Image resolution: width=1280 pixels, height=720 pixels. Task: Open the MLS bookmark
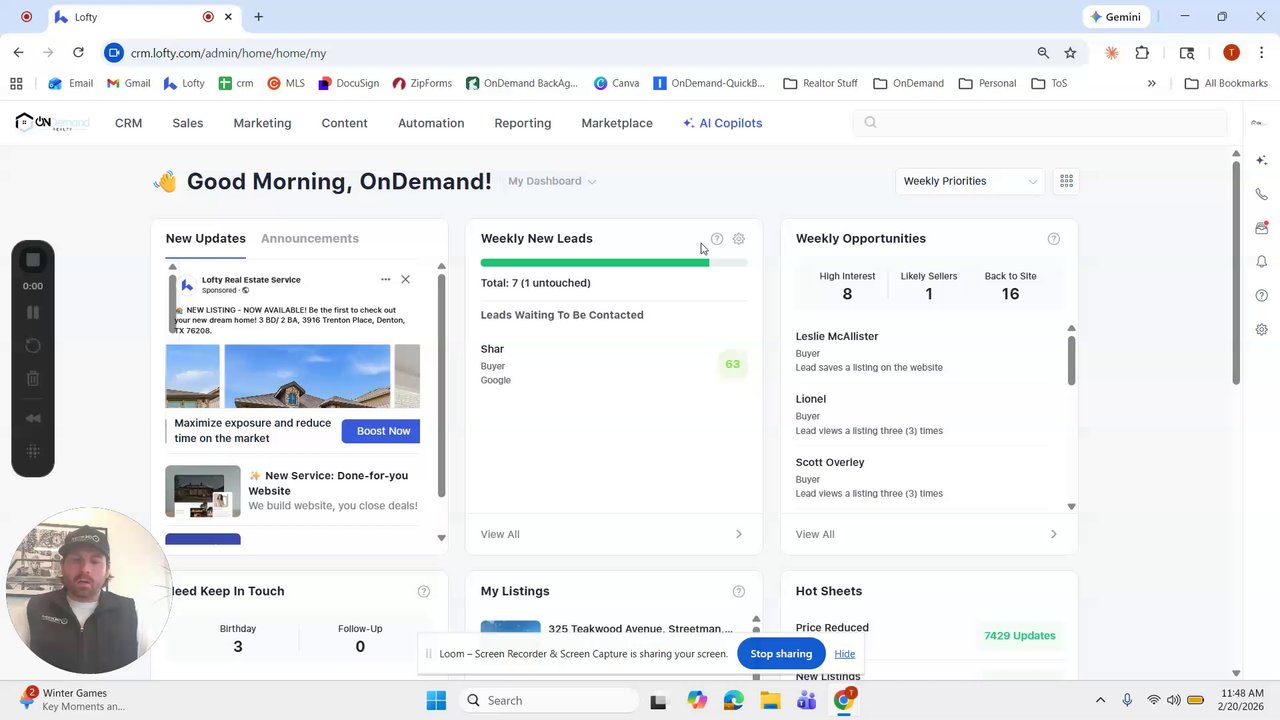pyautogui.click(x=286, y=83)
